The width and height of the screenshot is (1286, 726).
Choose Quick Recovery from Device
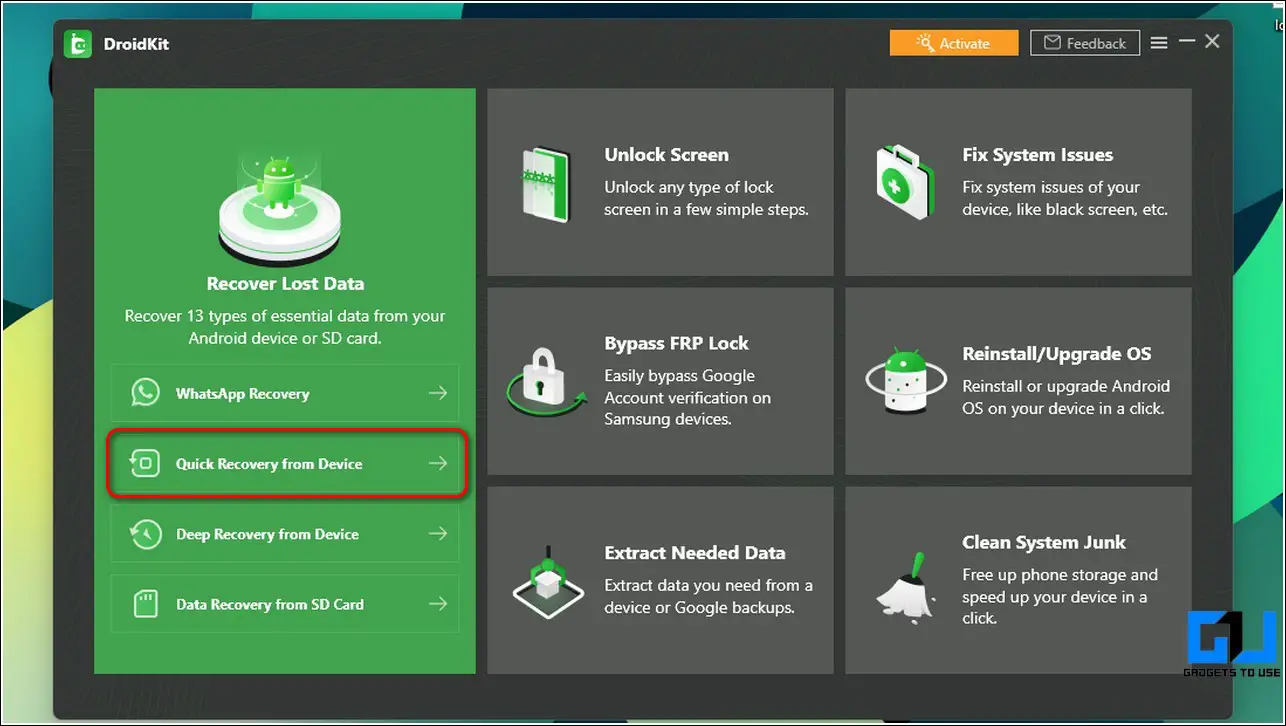click(x=285, y=463)
